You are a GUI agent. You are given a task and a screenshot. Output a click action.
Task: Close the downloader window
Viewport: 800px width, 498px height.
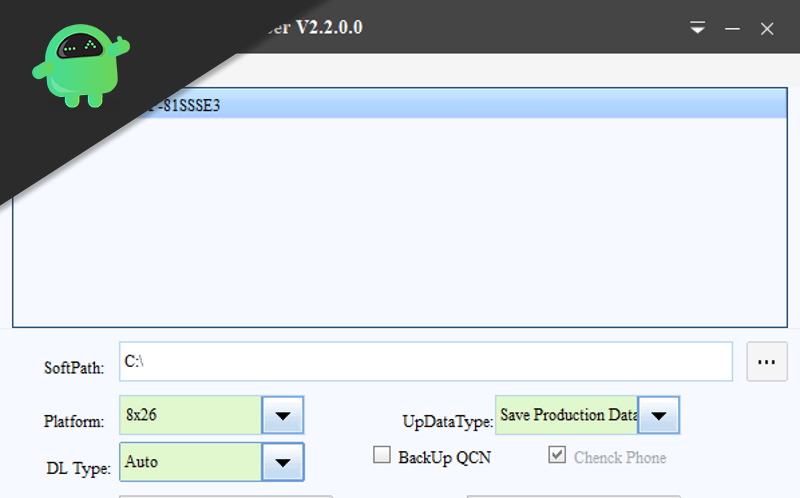[x=767, y=29]
